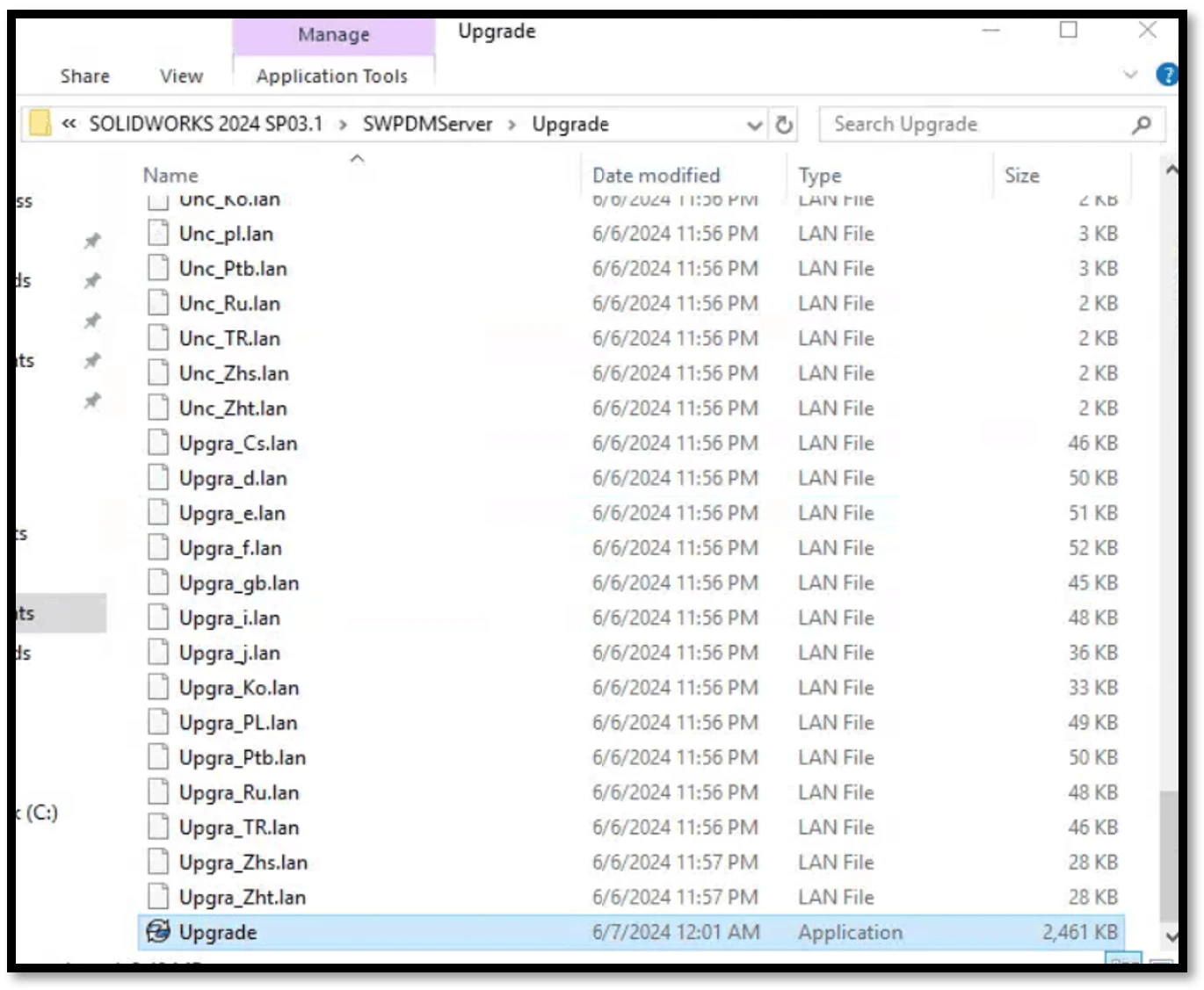The image size is (1204, 990).
Task: Navigate to SWPDMServer in the breadcrumb
Action: point(427,124)
